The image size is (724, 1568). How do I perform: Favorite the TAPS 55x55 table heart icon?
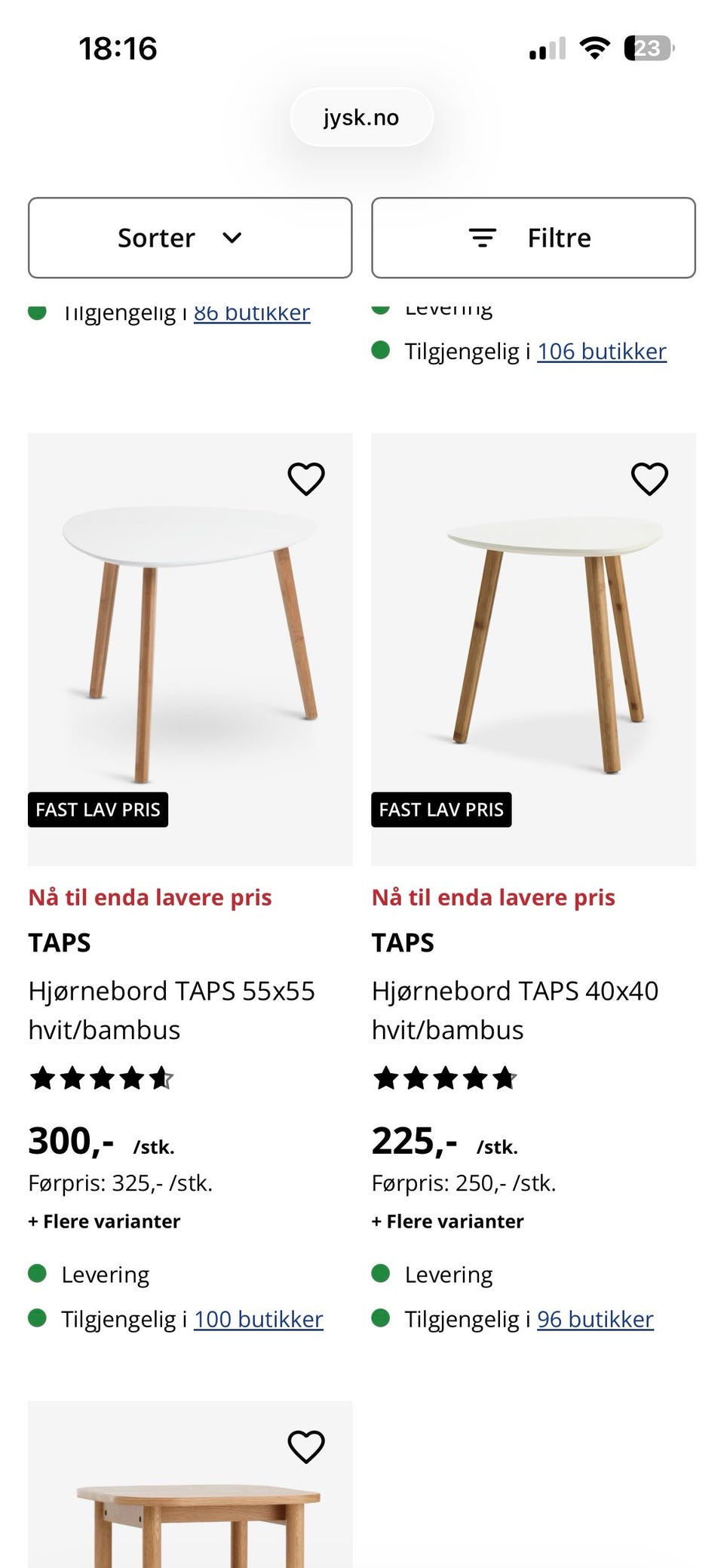(x=305, y=478)
